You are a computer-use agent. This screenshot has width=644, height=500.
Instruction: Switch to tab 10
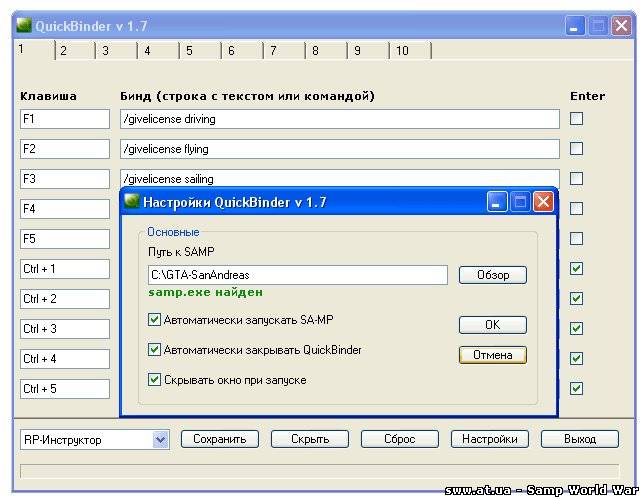click(410, 51)
